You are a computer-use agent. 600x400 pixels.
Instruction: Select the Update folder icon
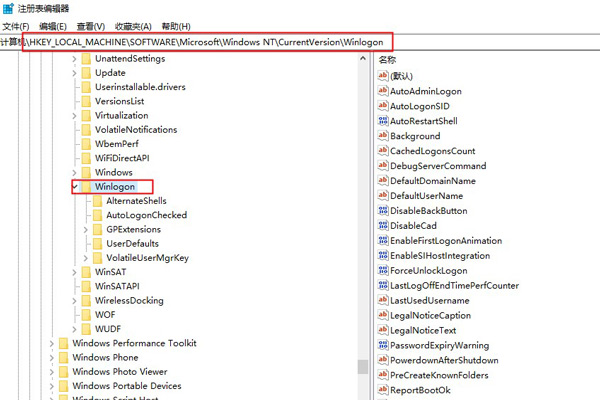pos(86,73)
